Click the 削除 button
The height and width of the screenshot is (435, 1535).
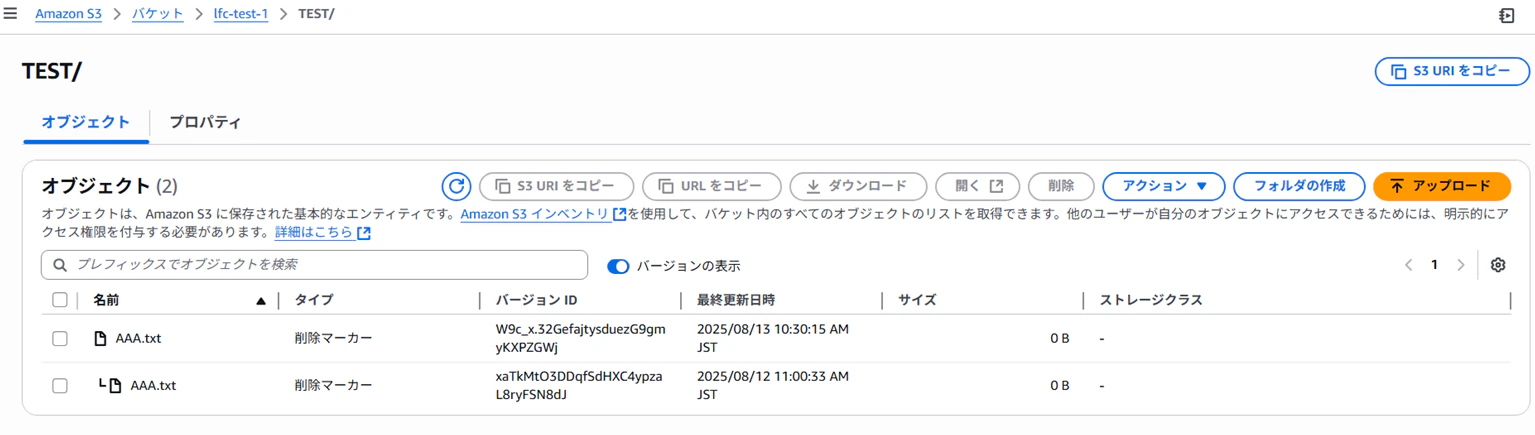point(1061,186)
